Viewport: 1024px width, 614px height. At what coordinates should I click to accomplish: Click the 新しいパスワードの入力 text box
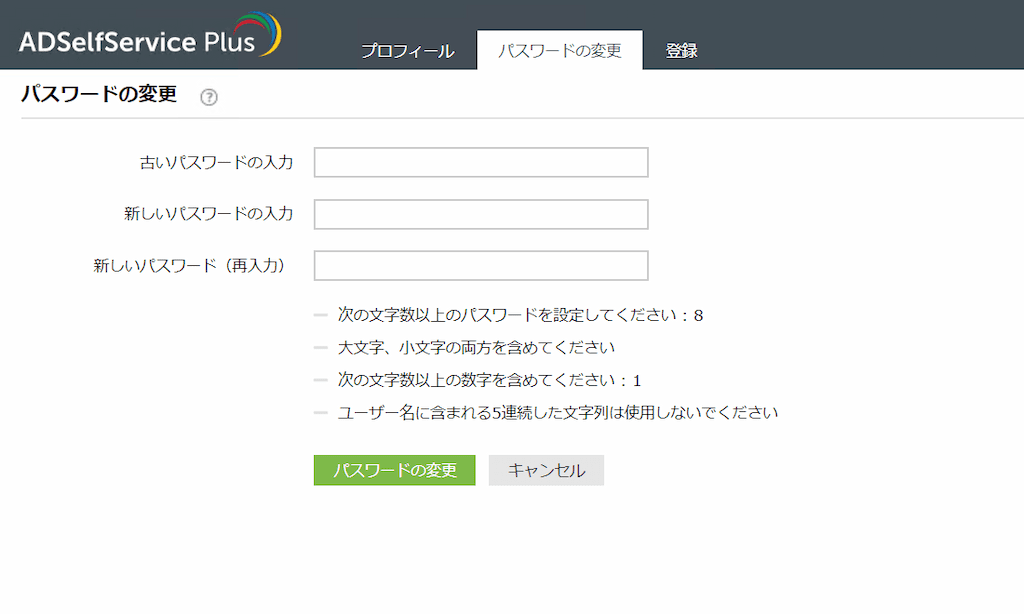pos(481,214)
